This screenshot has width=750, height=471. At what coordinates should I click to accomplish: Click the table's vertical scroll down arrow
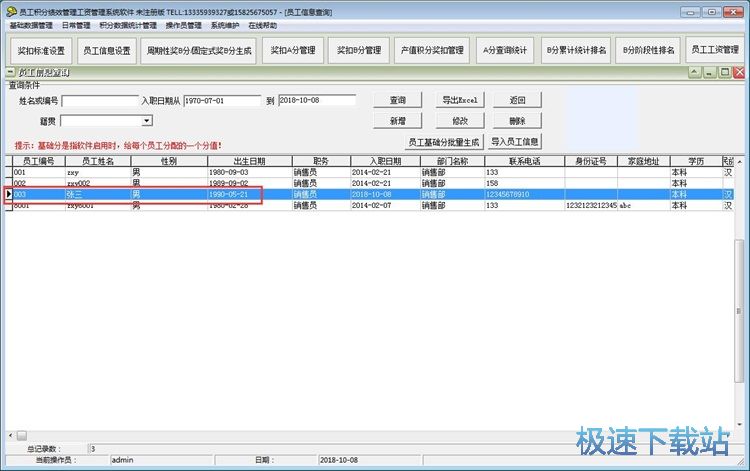pos(739,424)
